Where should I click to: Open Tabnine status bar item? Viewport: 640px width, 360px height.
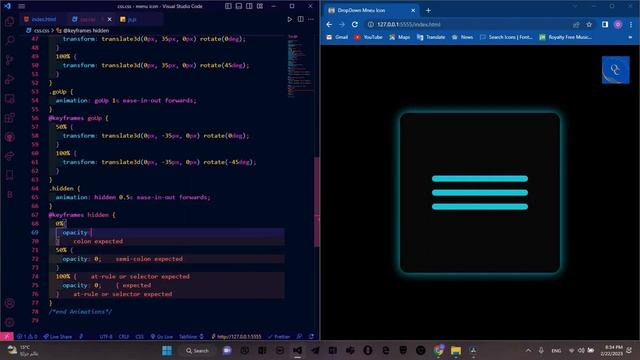coord(191,336)
